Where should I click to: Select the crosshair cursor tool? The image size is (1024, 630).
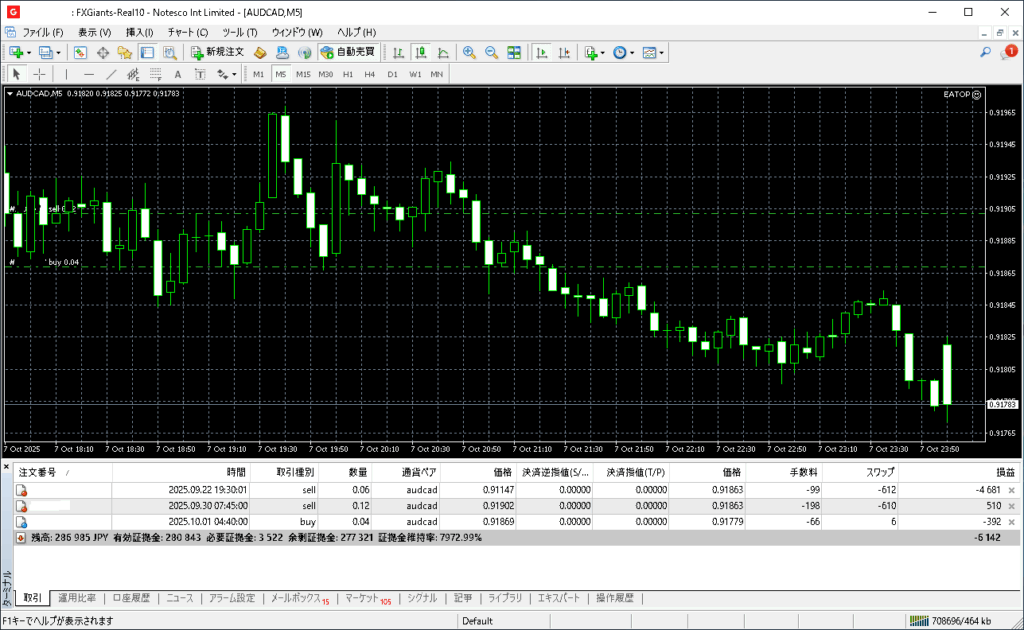coord(40,74)
